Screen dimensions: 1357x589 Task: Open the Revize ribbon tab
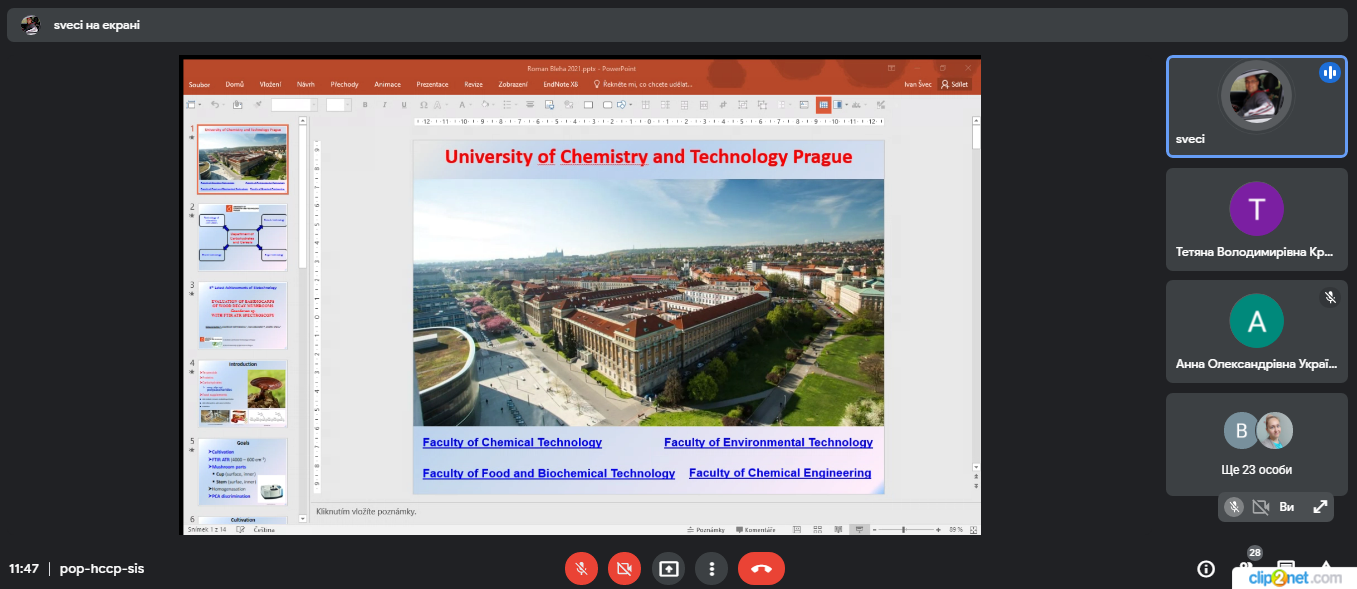pos(473,84)
